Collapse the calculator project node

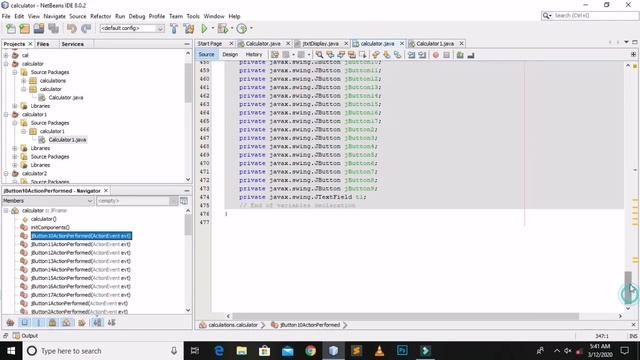point(6,64)
